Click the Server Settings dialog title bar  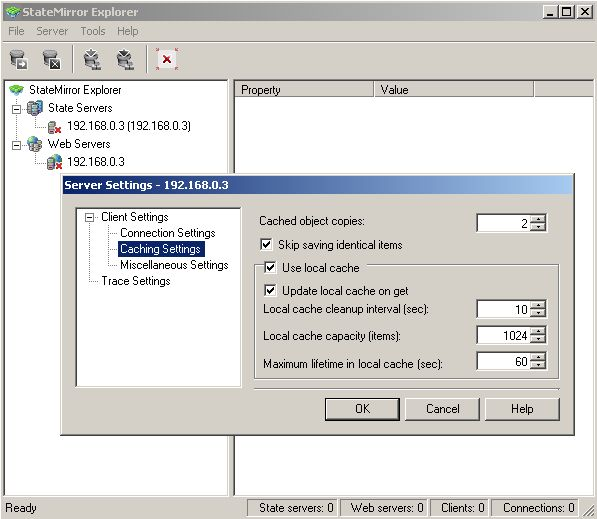tap(318, 185)
